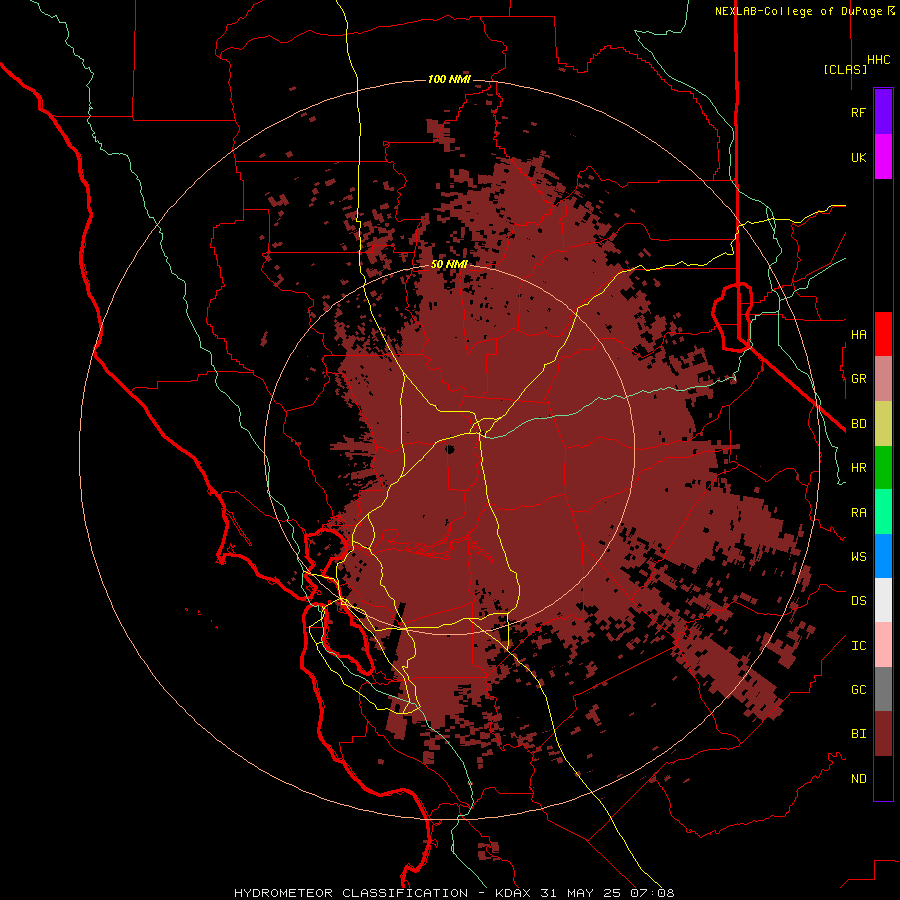Click the ND legend label
The height and width of the screenshot is (900, 900).
[858, 778]
